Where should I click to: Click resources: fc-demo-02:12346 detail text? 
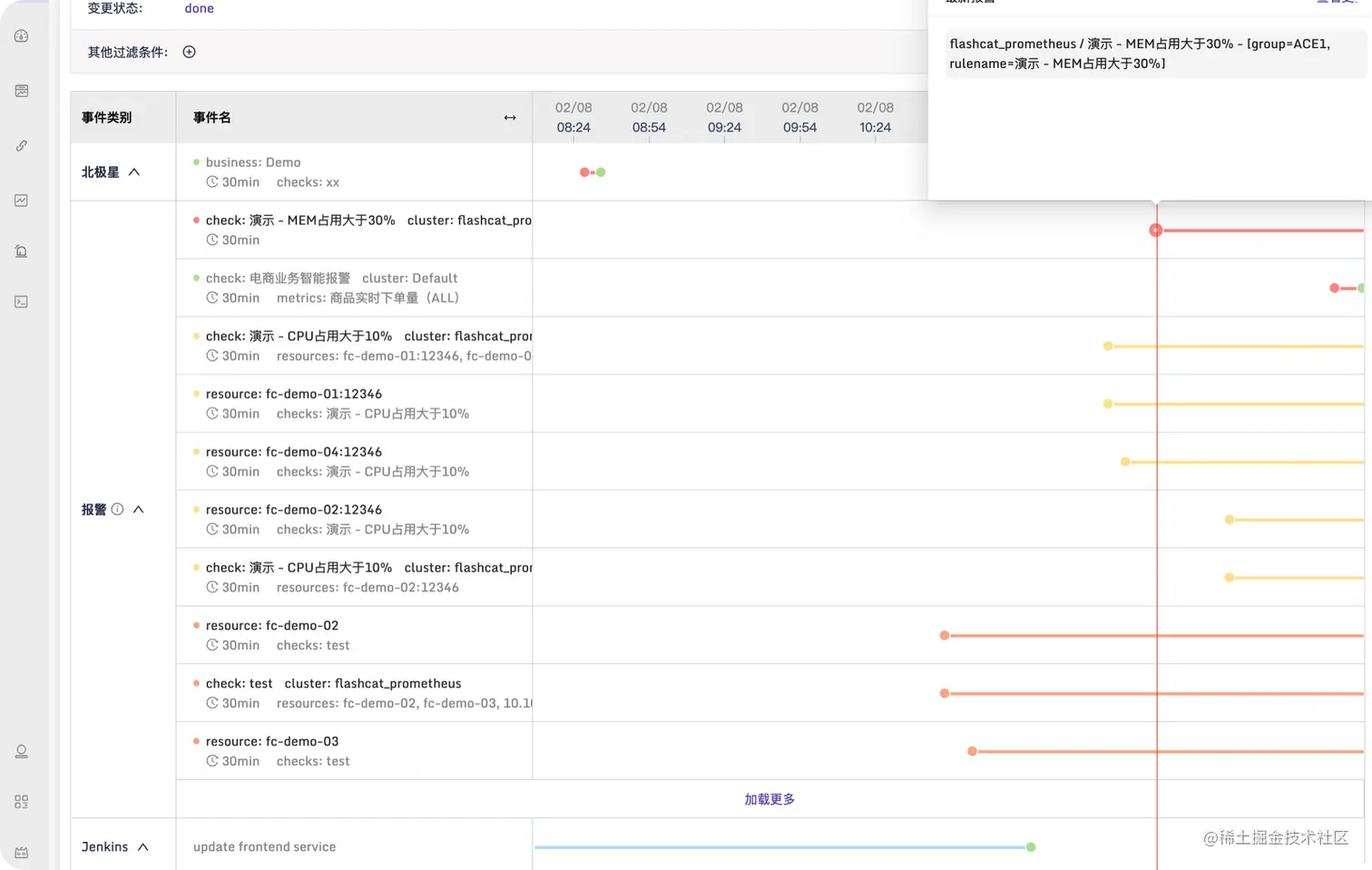pyautogui.click(x=367, y=587)
